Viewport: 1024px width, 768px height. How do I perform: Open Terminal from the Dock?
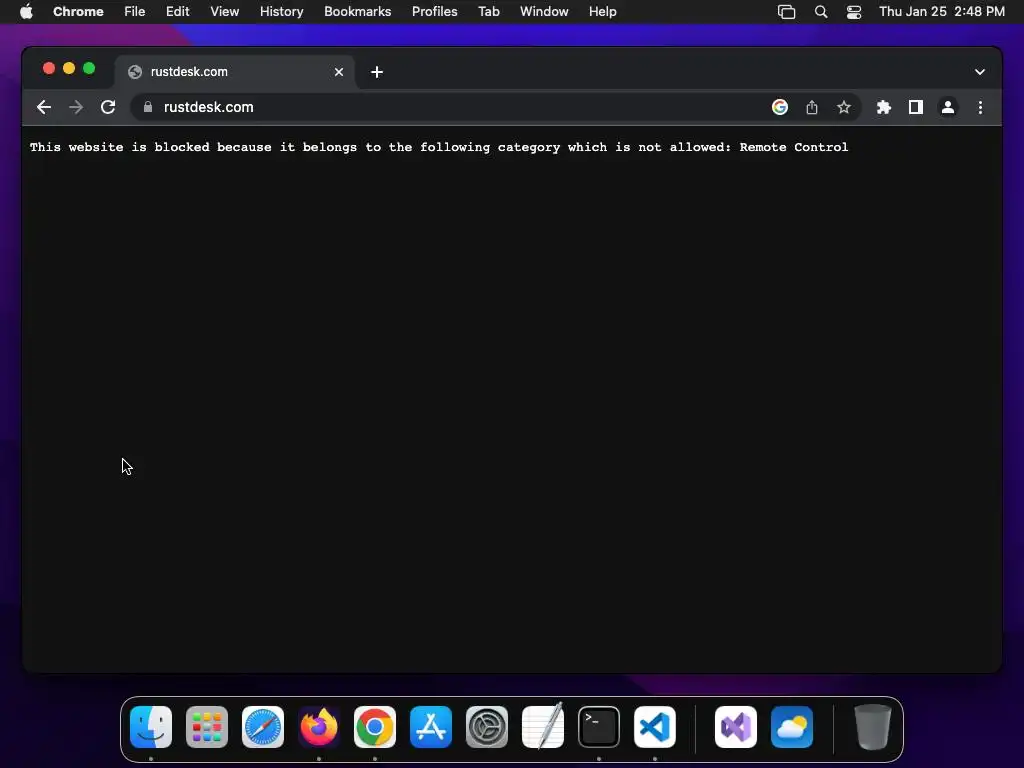pos(599,727)
